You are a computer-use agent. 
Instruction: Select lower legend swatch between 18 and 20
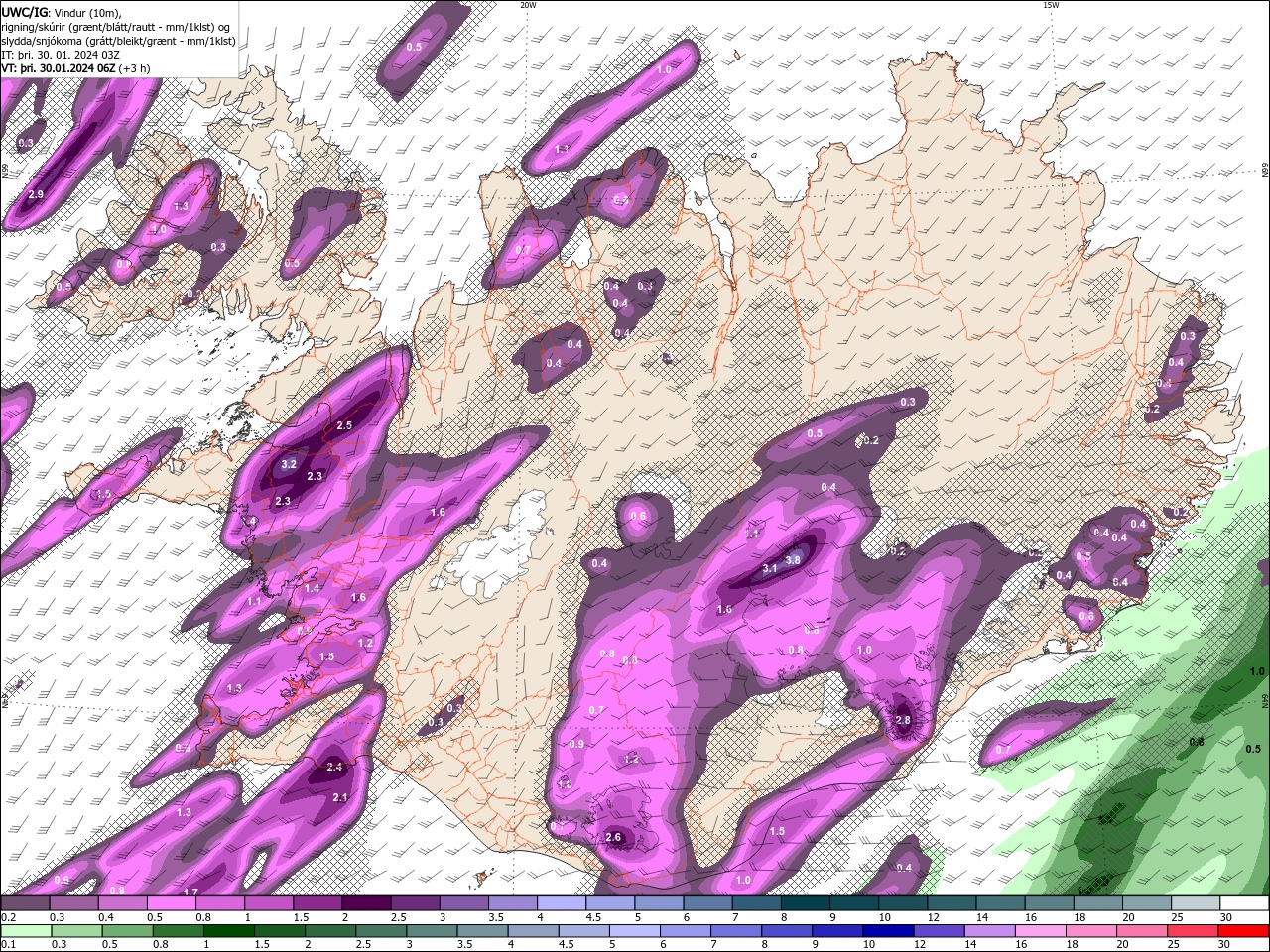point(1093,931)
